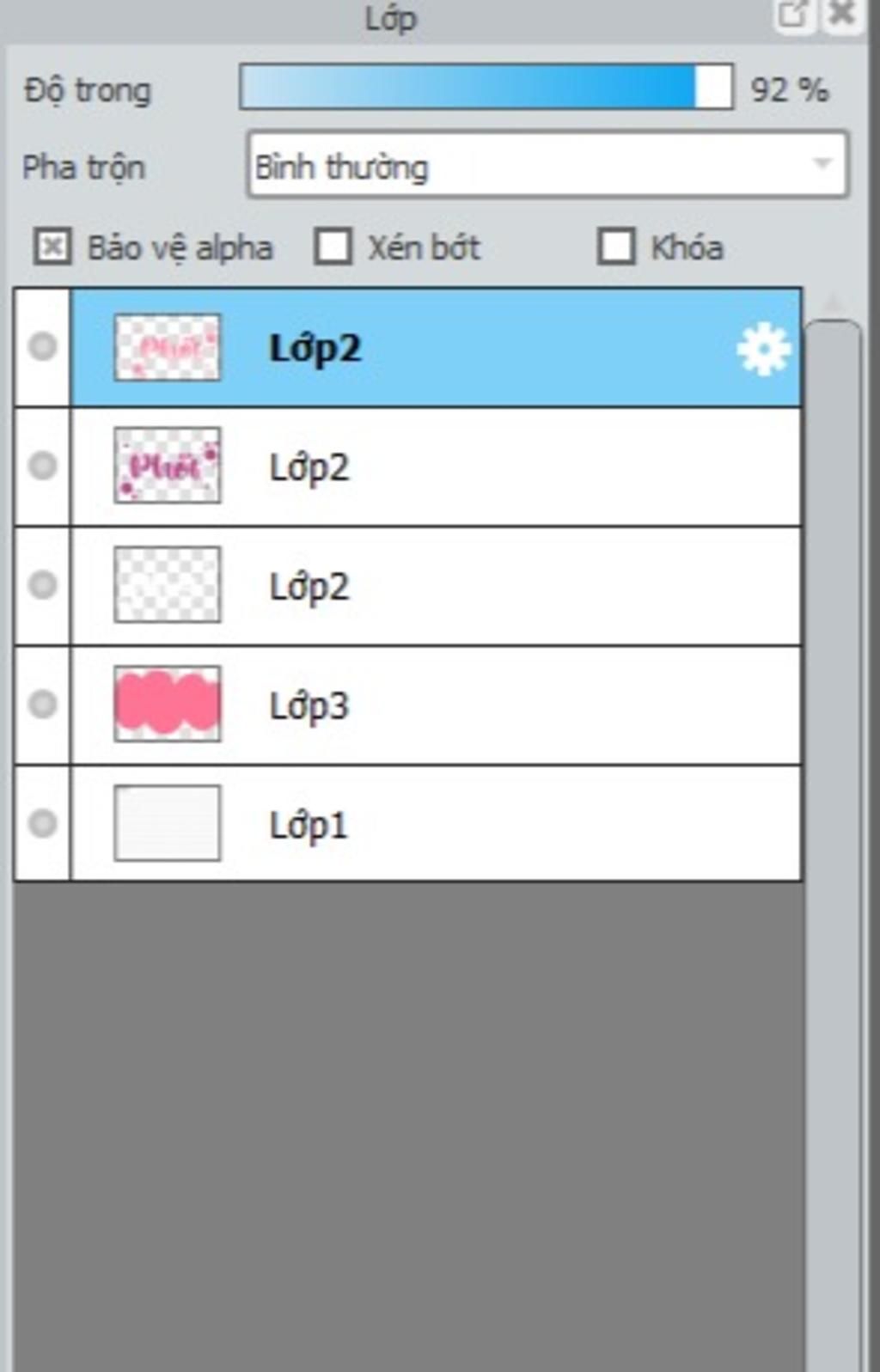The height and width of the screenshot is (1372, 880).
Task: Open the Pha trộn blending dropdown
Action: [547, 165]
